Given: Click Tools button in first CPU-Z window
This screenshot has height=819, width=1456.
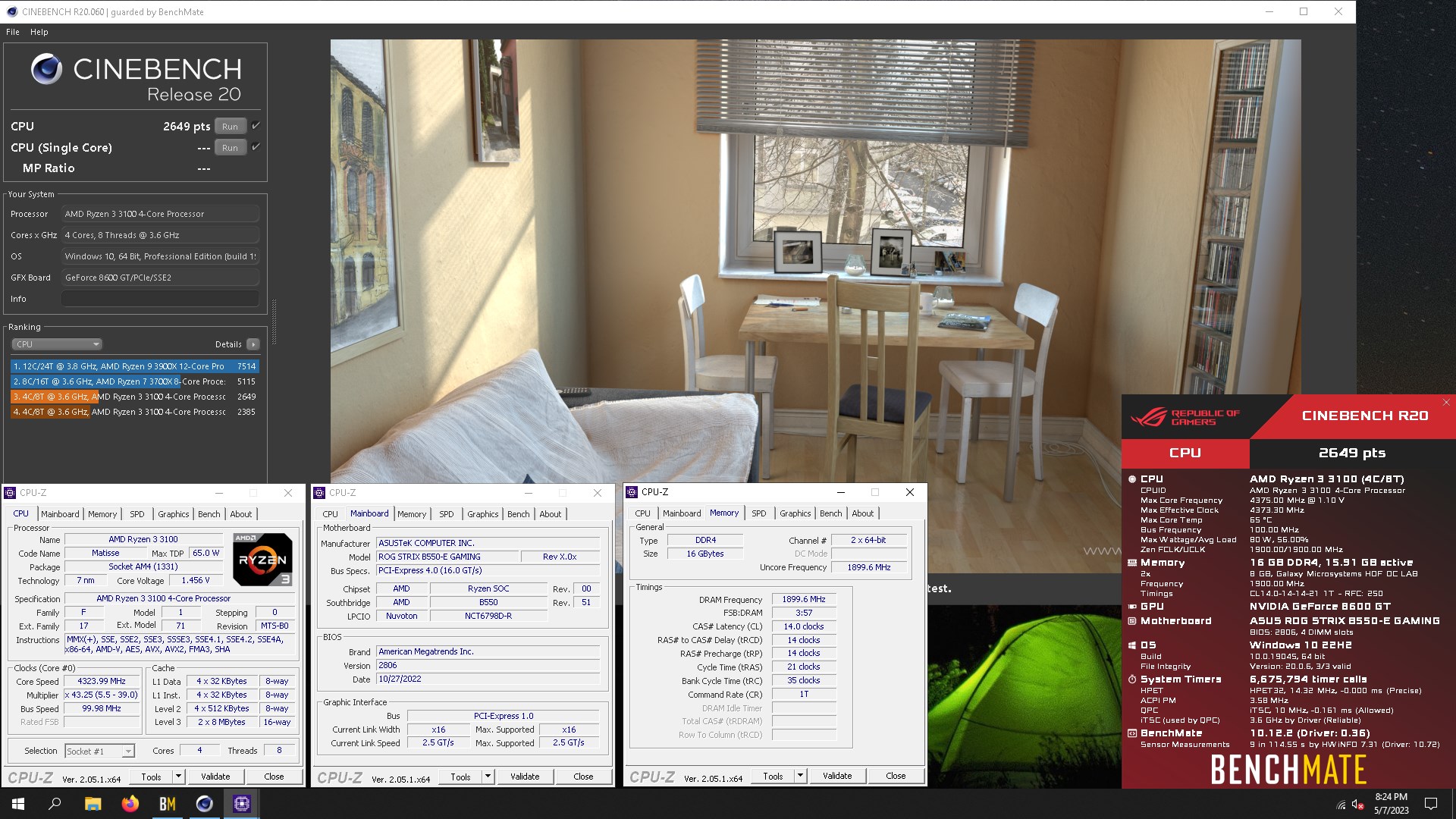Looking at the screenshot, I should point(151,777).
